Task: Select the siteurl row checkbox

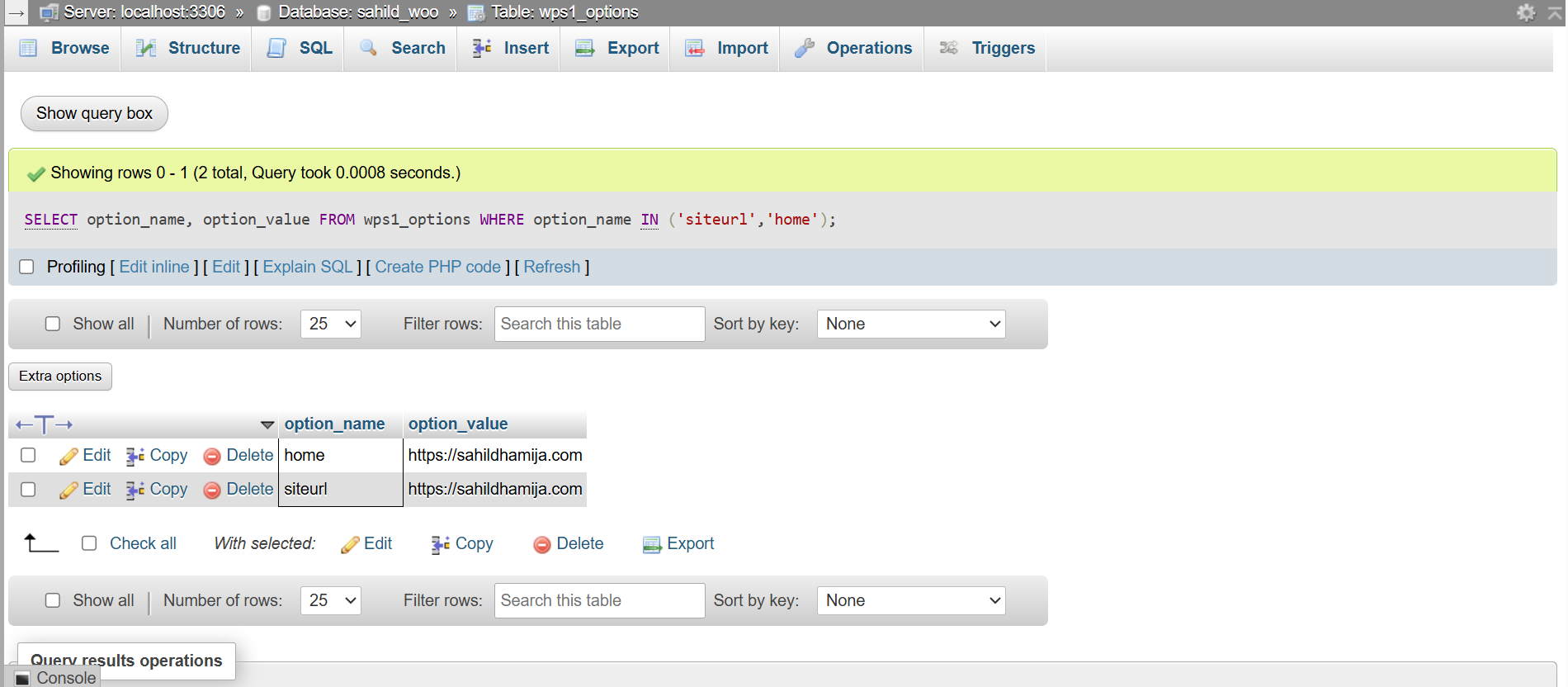Action: click(x=28, y=490)
